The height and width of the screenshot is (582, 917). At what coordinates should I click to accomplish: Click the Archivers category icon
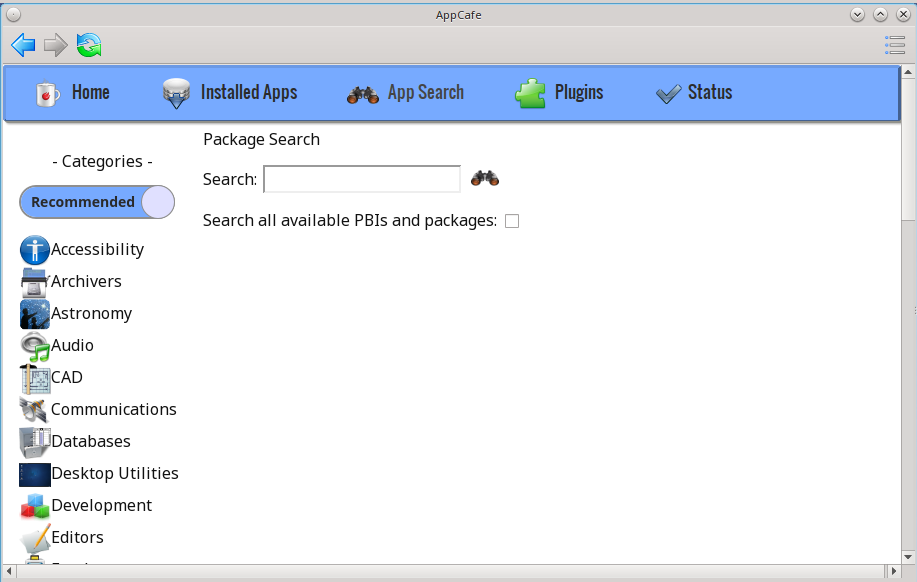34,283
